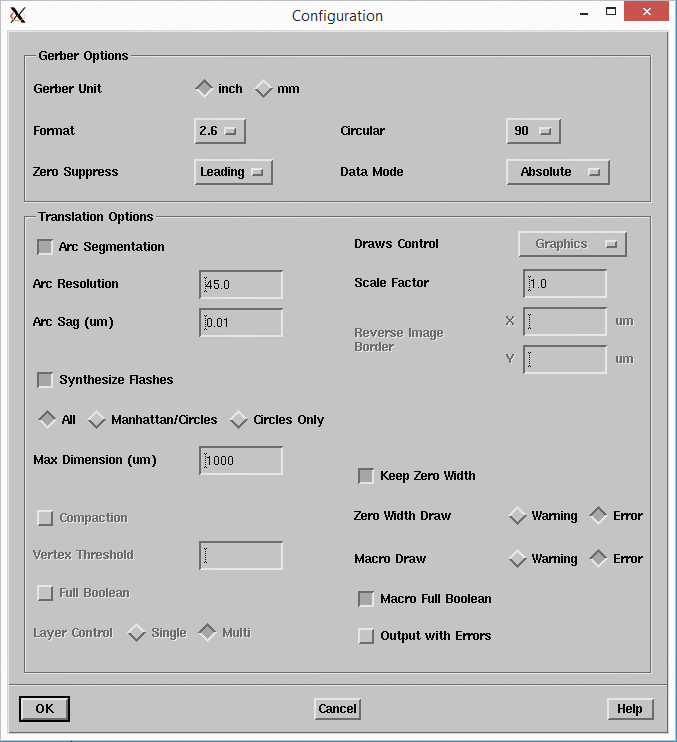Click the Cancel button
The width and height of the screenshot is (677, 742).
[x=337, y=709]
